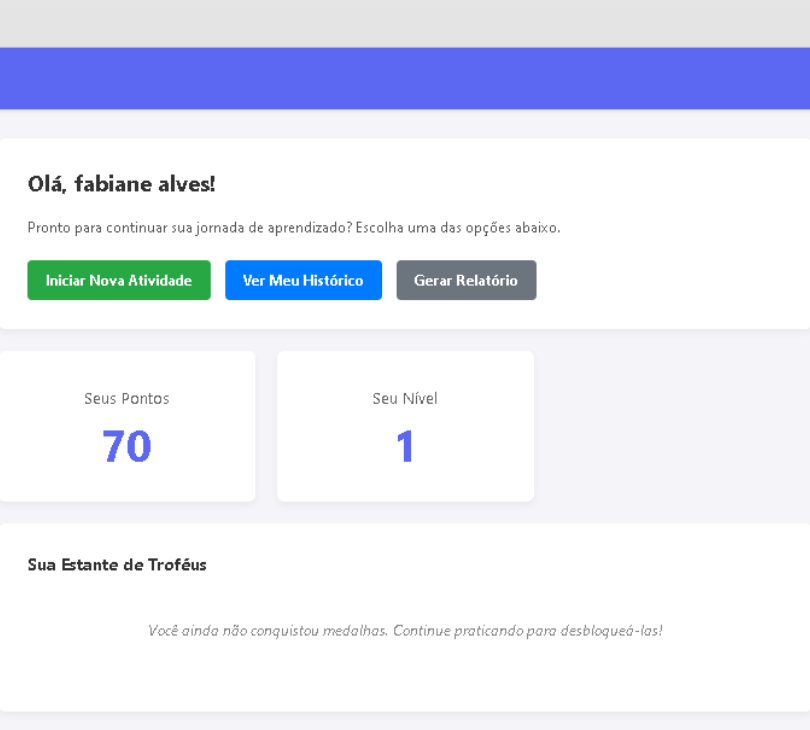
Task: Click the level number 1
Action: 405,446
